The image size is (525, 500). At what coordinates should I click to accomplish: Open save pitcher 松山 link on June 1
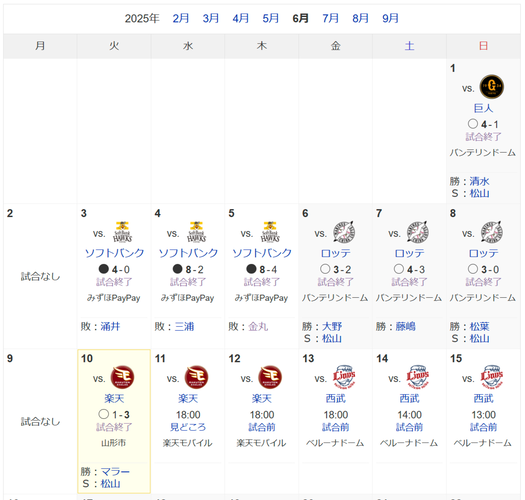point(479,193)
